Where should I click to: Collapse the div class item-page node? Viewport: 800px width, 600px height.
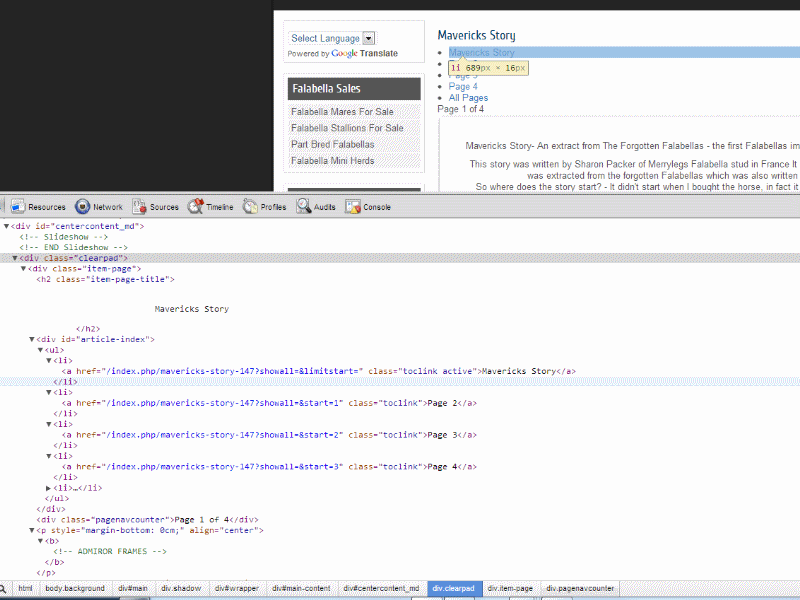point(23,269)
